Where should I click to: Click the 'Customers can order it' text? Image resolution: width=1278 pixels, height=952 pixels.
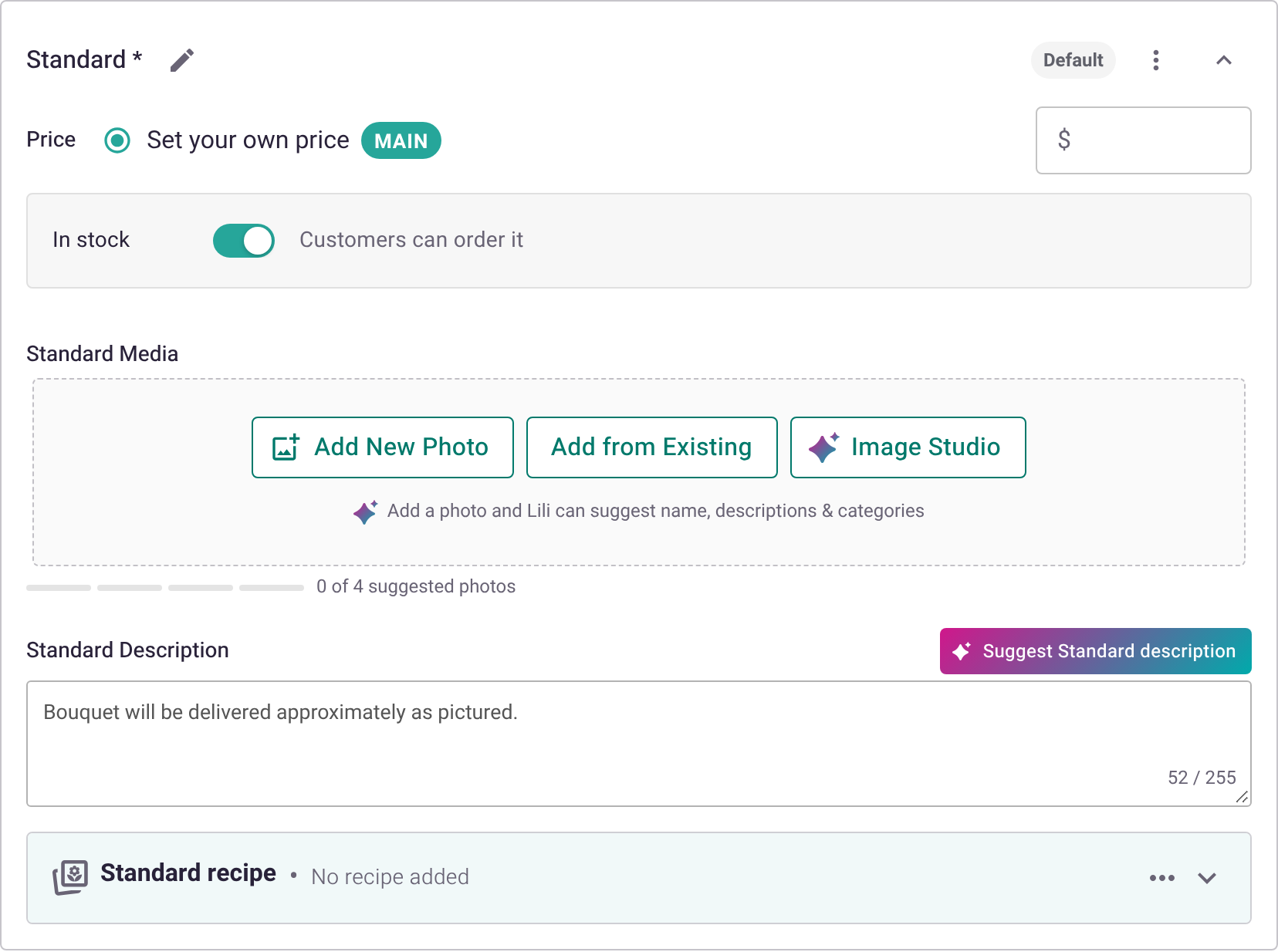click(x=411, y=240)
